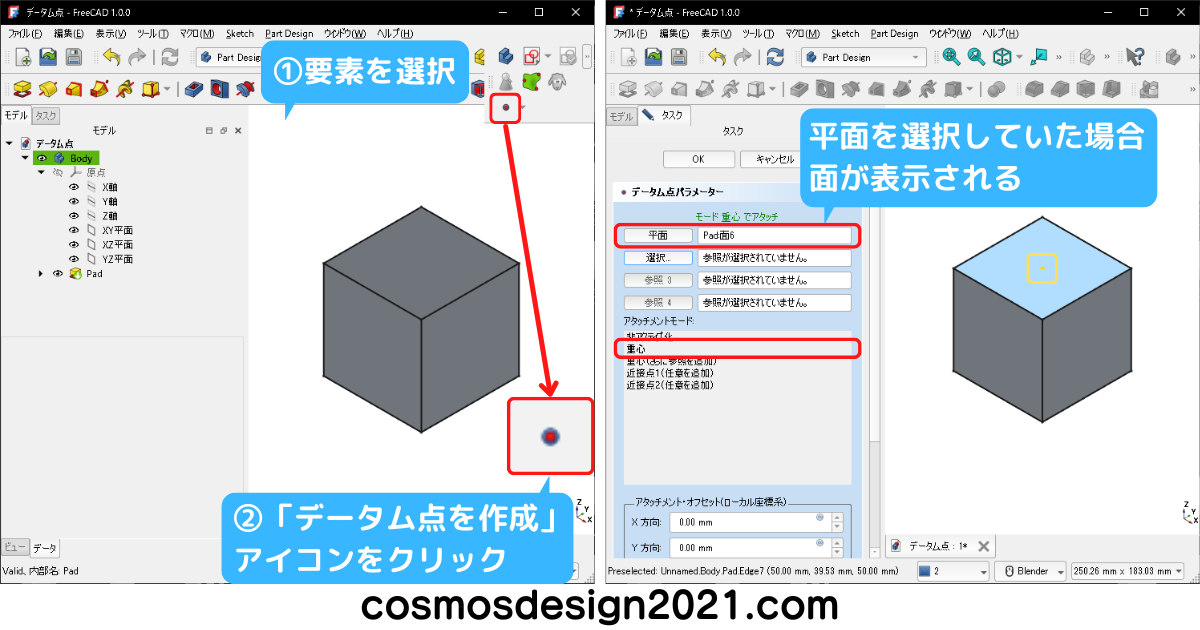
Task: Collapse the Body tree node
Action: click(x=26, y=158)
